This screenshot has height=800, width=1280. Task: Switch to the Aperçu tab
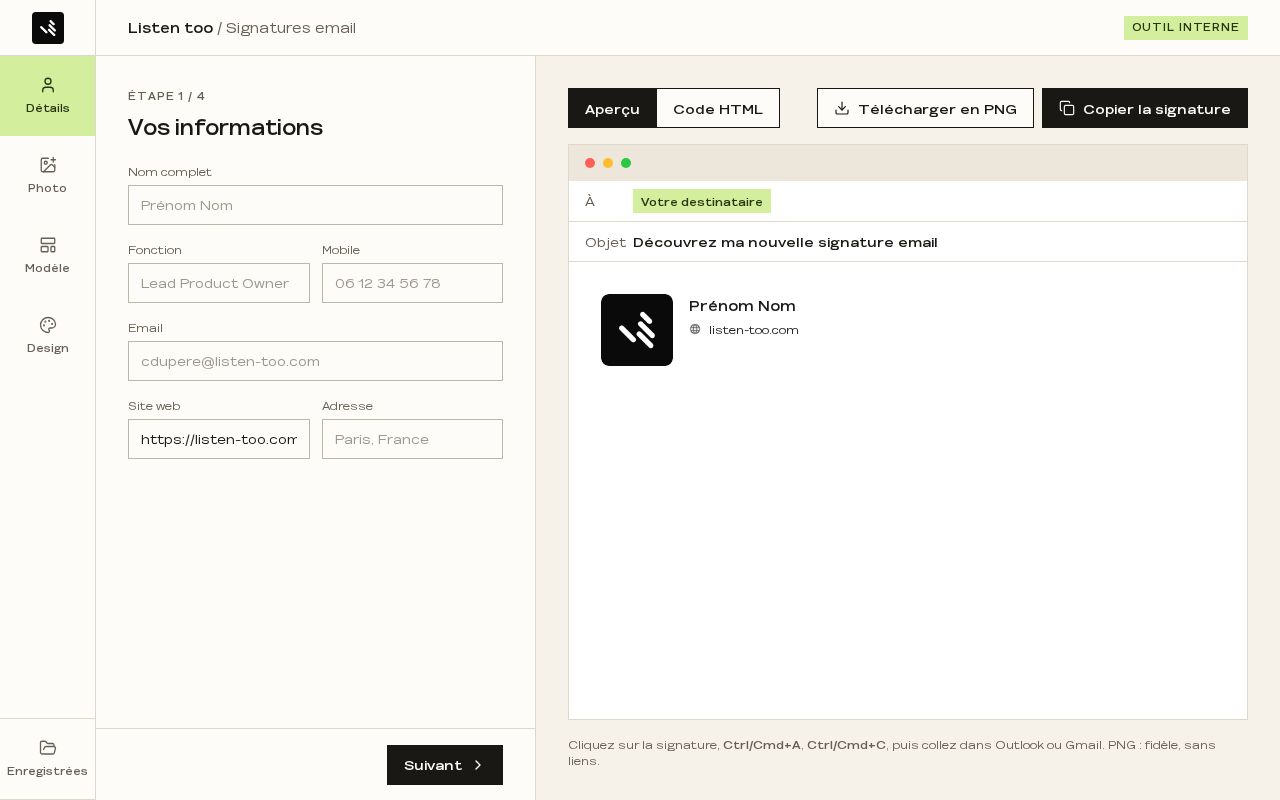click(x=612, y=108)
